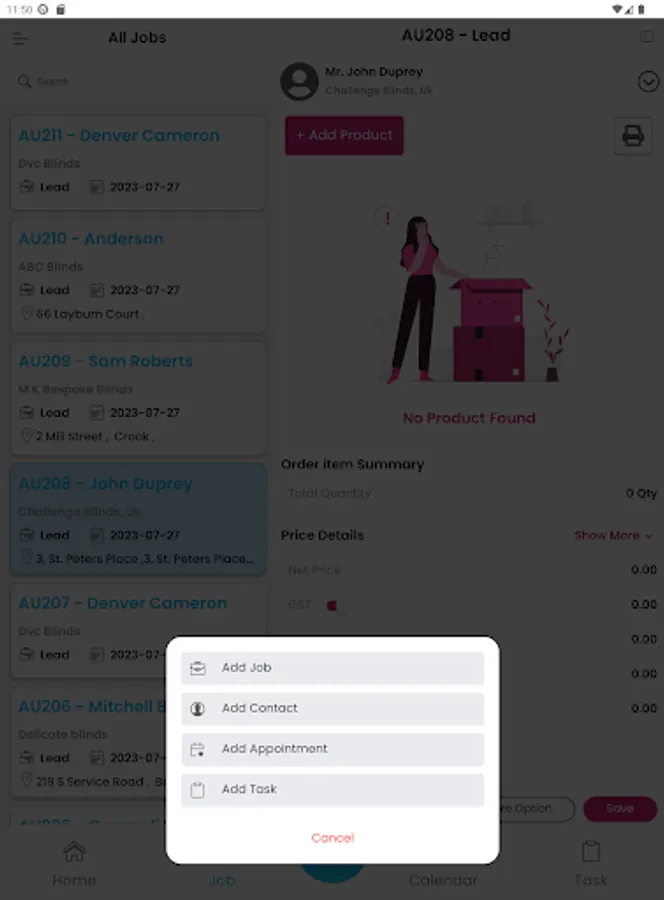Click the printer icon button
The image size is (664, 900).
[633, 136]
